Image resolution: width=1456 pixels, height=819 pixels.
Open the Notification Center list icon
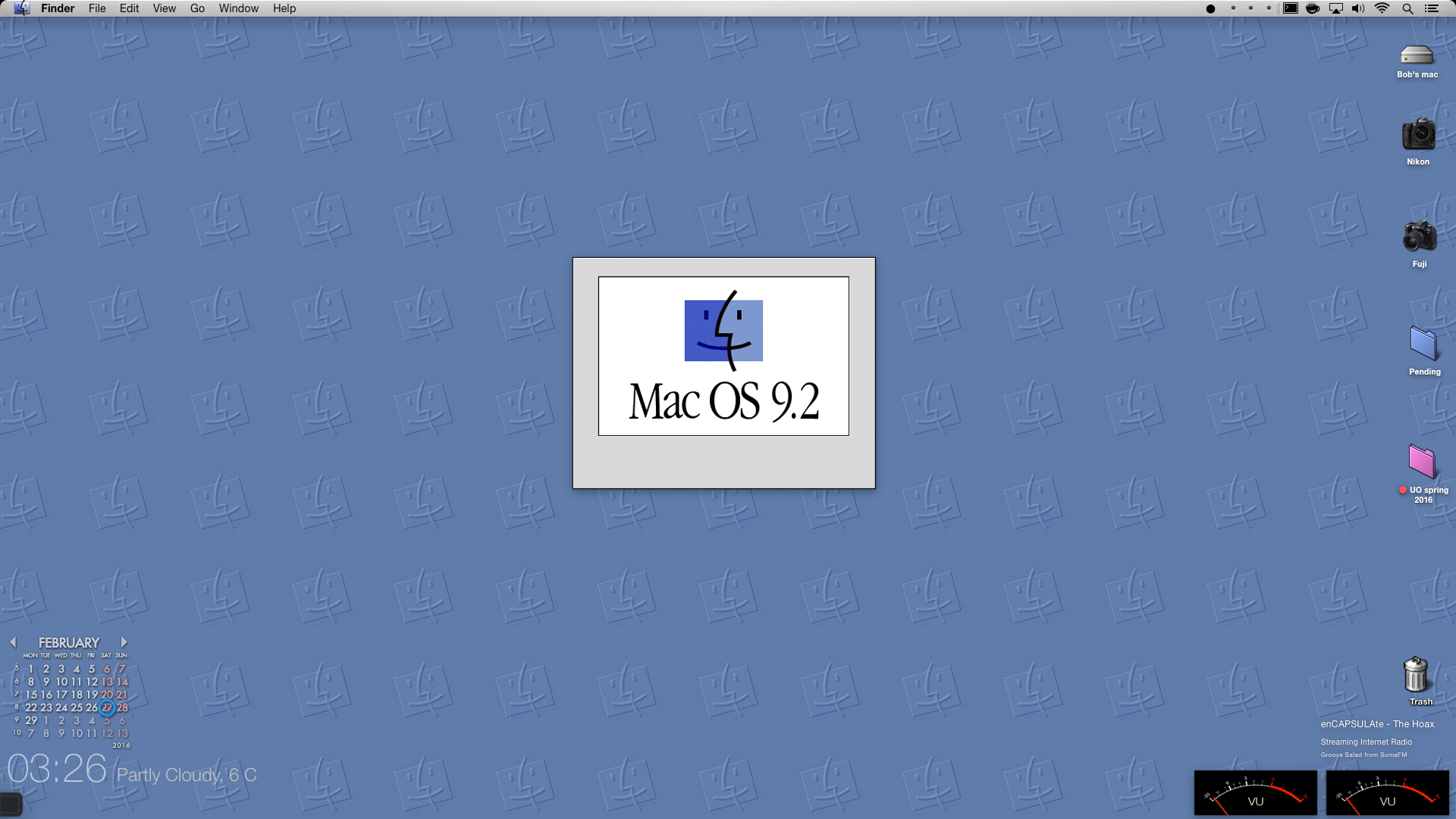click(x=1432, y=8)
